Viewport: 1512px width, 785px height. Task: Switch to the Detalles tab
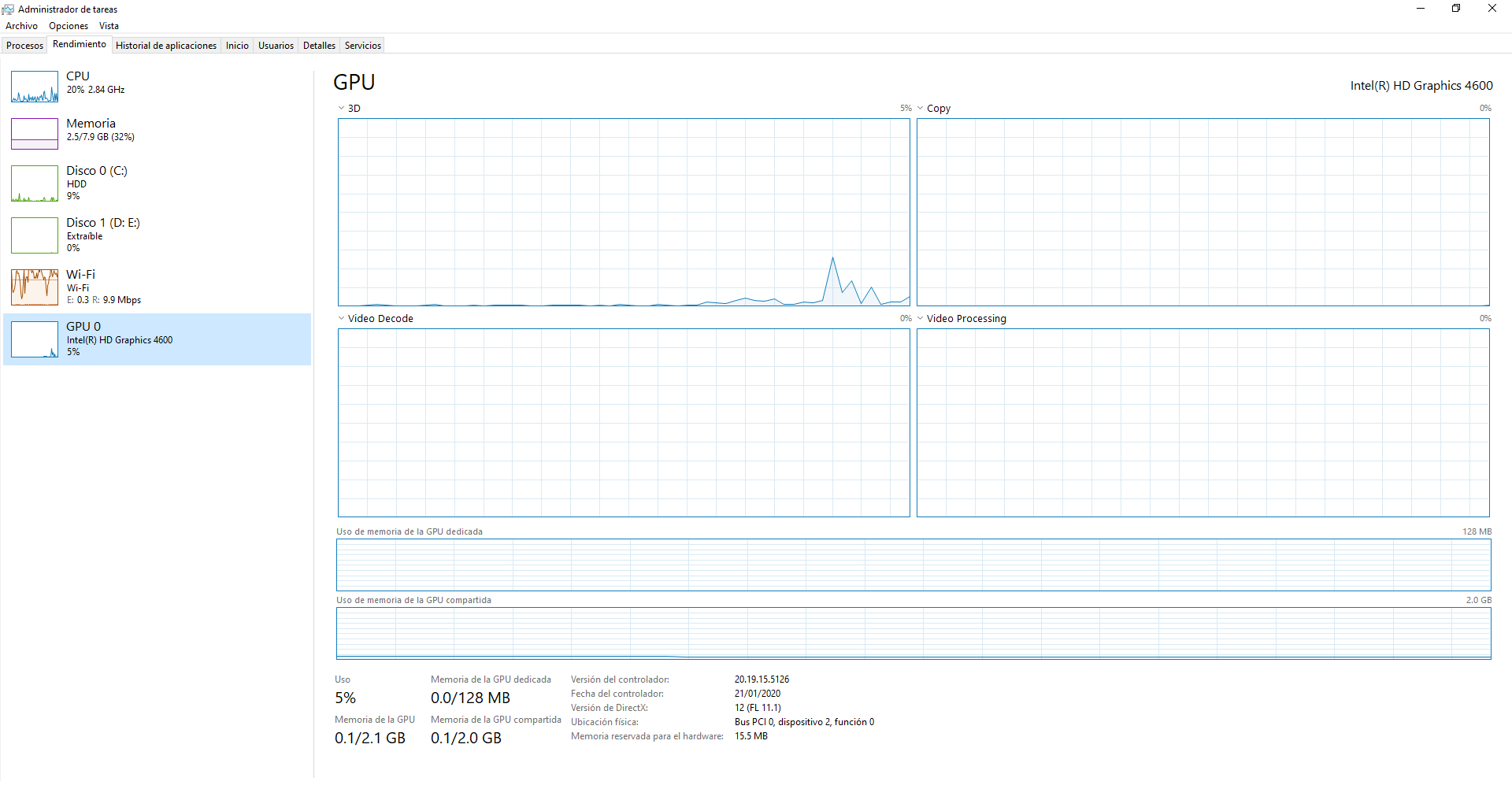(x=319, y=46)
